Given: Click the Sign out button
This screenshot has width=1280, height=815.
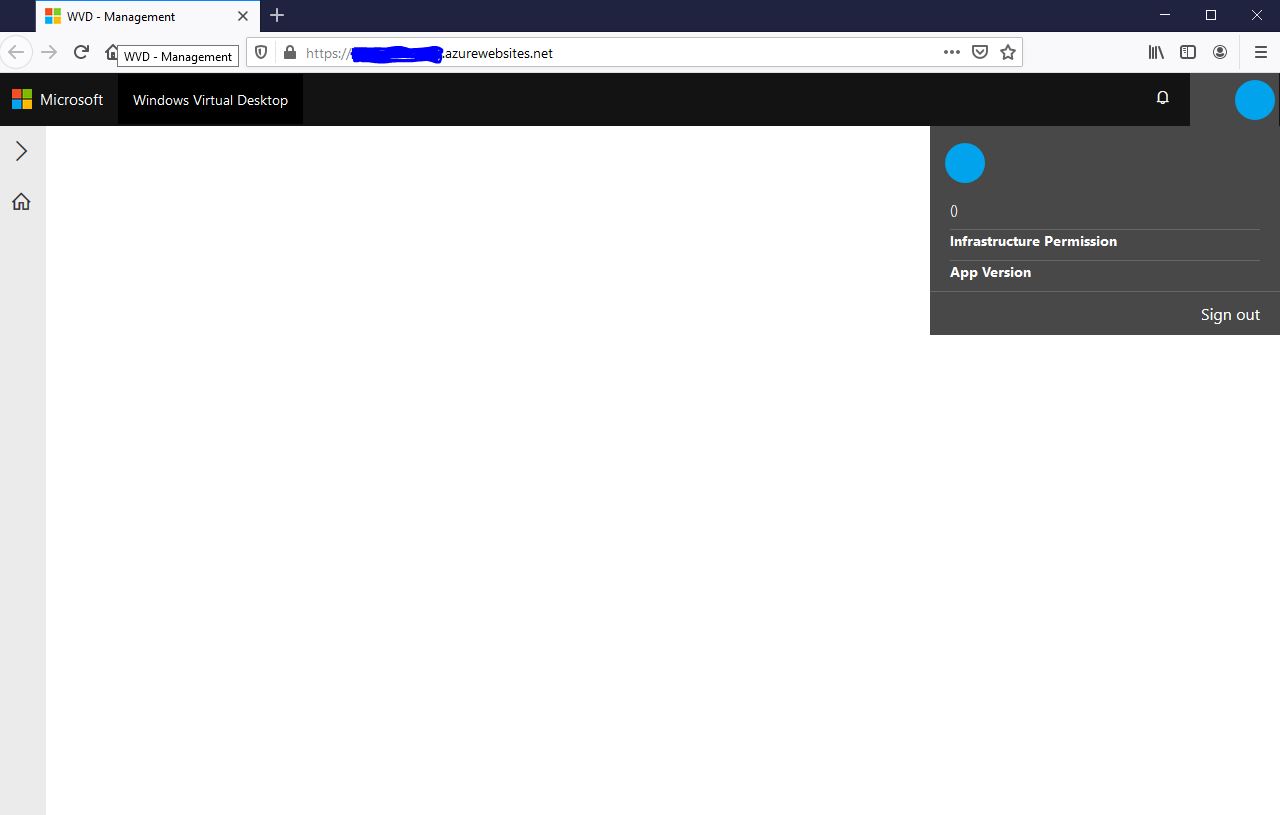Looking at the screenshot, I should pyautogui.click(x=1229, y=314).
